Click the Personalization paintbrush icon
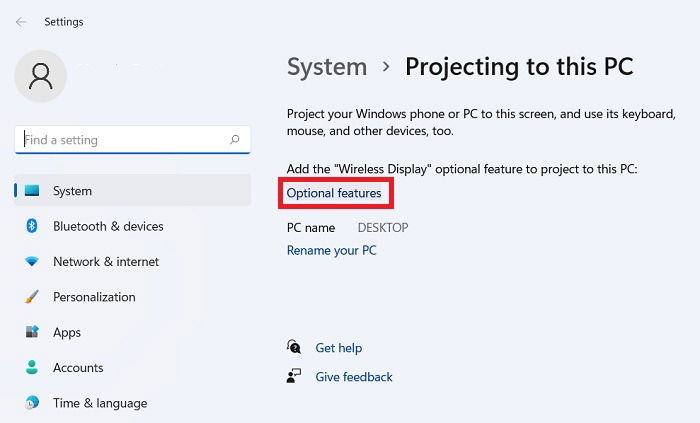The height and width of the screenshot is (423, 700). pyautogui.click(x=32, y=297)
